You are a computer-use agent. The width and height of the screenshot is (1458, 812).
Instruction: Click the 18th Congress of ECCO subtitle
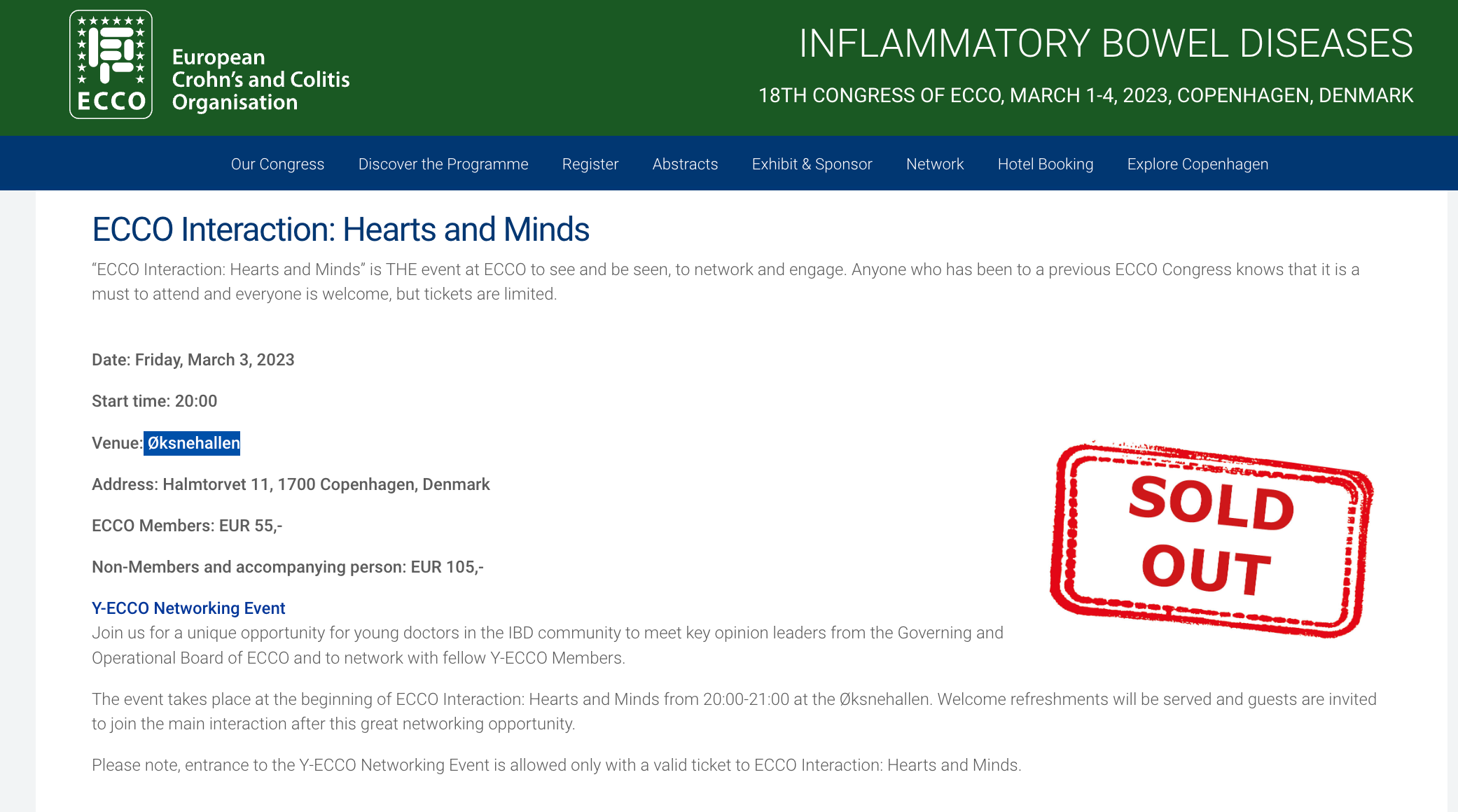pyautogui.click(x=1085, y=95)
